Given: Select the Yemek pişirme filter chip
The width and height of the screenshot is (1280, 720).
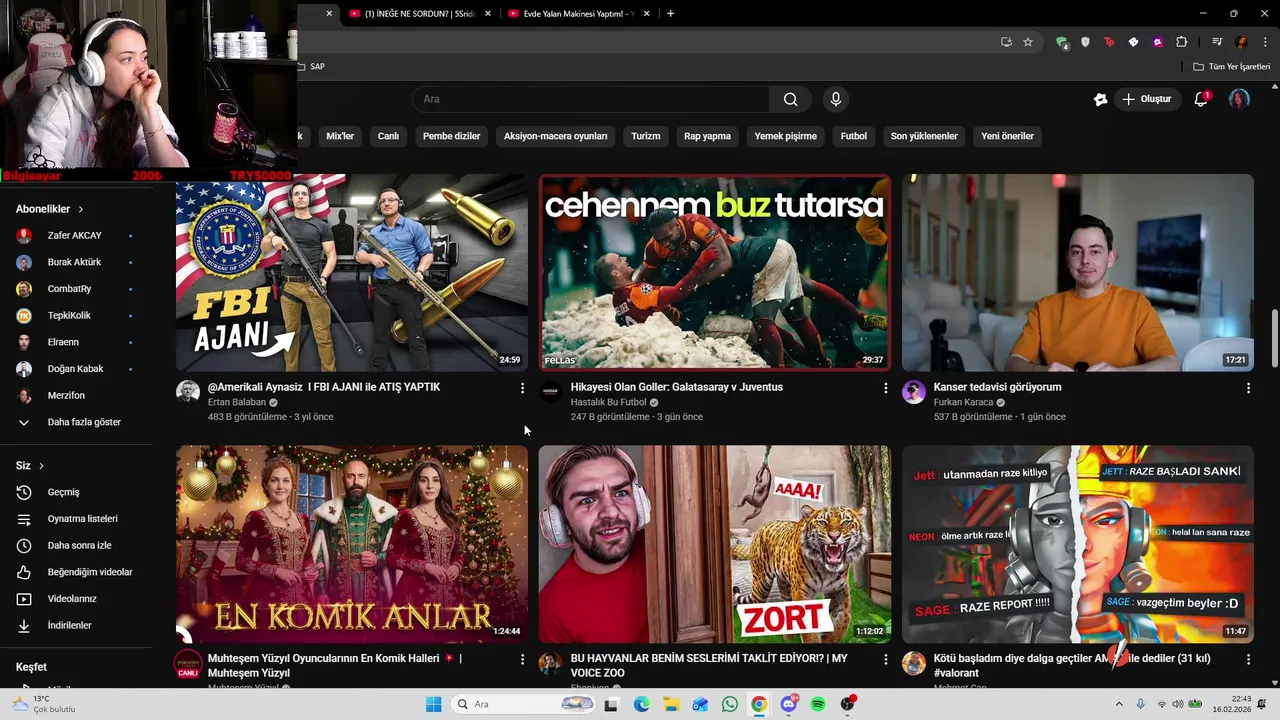Looking at the screenshot, I should [x=785, y=136].
